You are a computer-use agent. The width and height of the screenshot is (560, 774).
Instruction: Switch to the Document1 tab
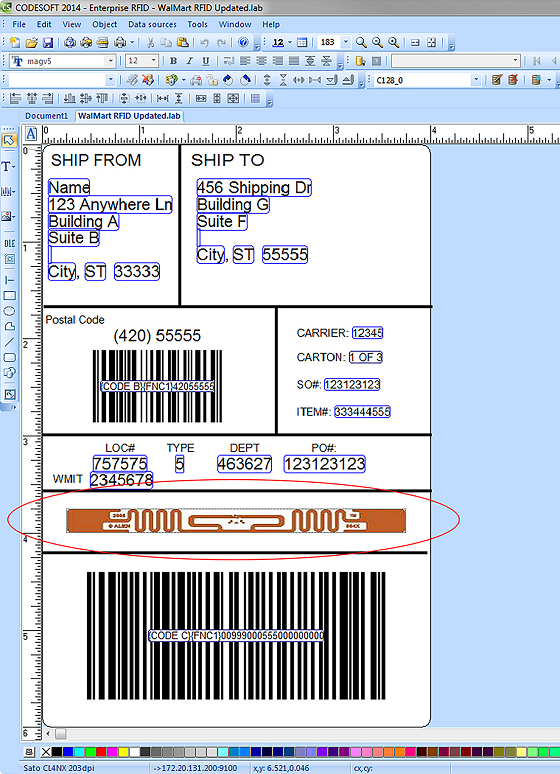click(x=46, y=116)
